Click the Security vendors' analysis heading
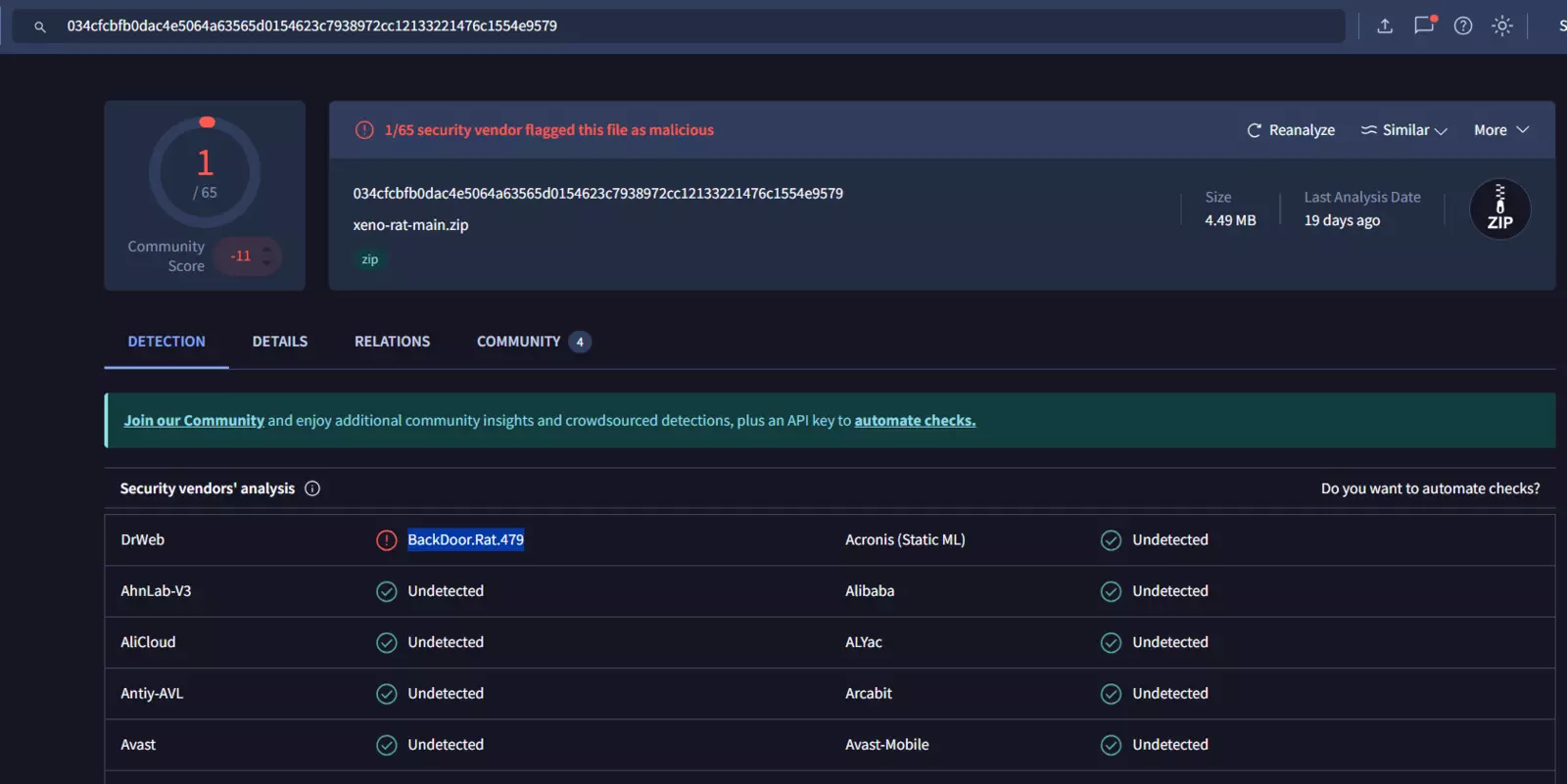Viewport: 1567px width, 784px height. tap(207, 488)
